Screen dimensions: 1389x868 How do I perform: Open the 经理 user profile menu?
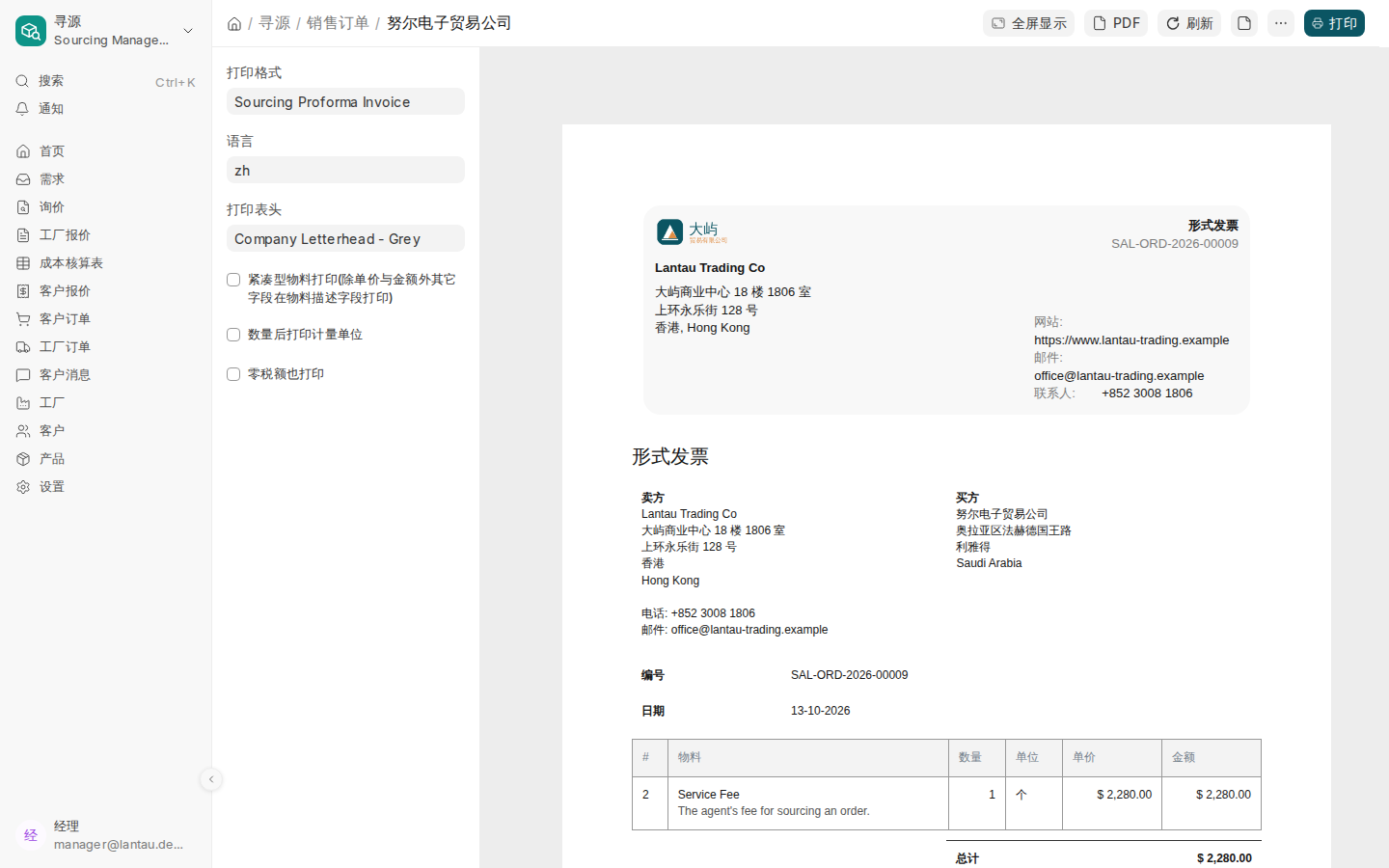[x=106, y=835]
